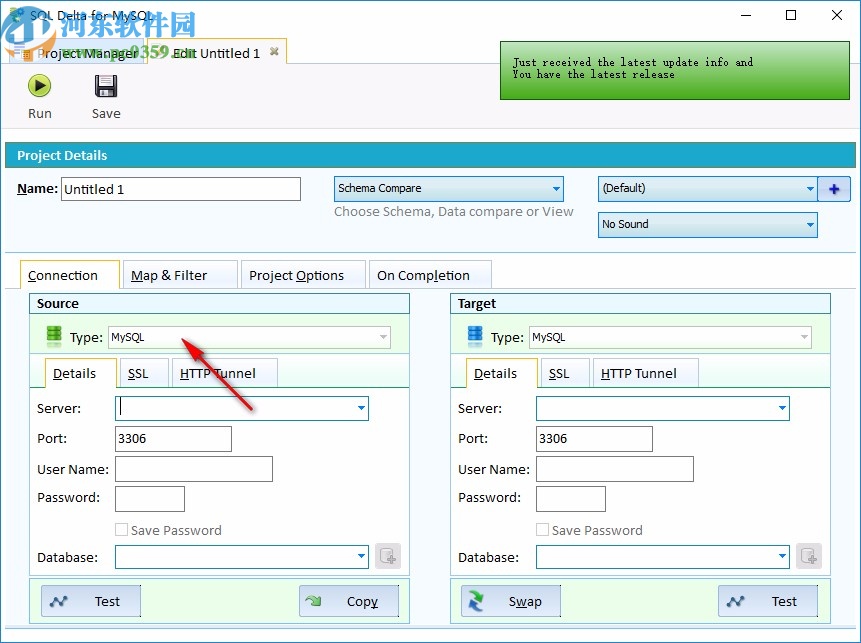The width and height of the screenshot is (861, 643).
Task: Swap the Source and Target connections
Action: pos(510,601)
